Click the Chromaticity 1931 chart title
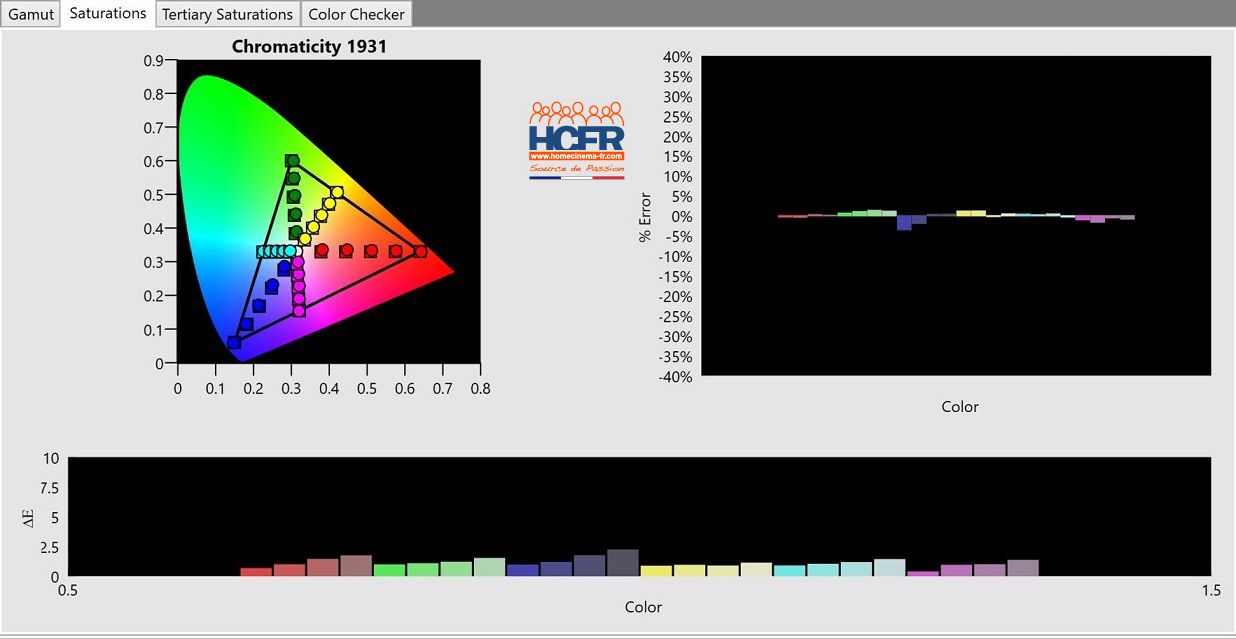 pos(309,46)
